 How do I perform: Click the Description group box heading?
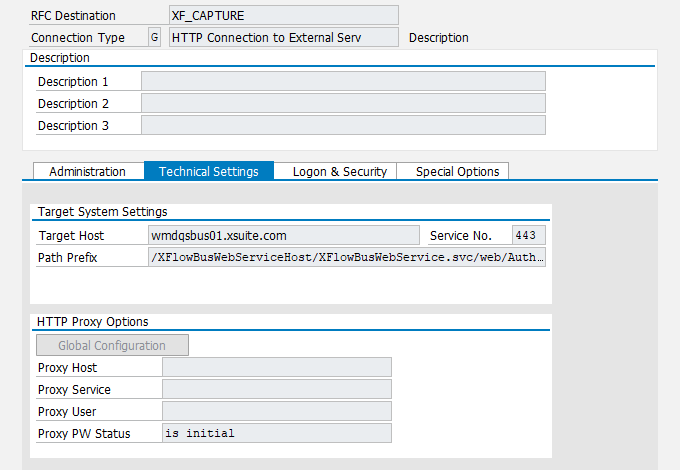(59, 58)
